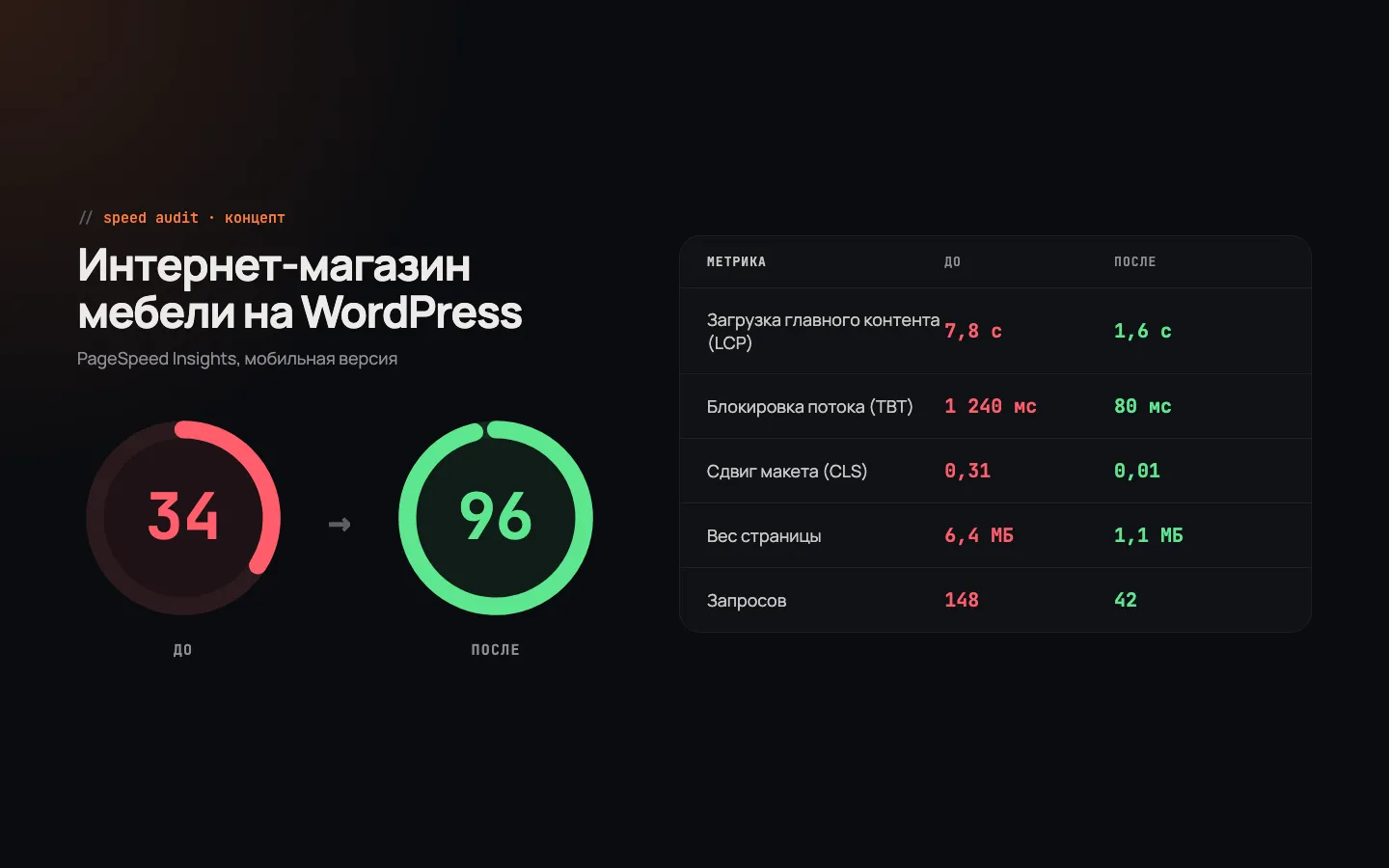Click the green score 96 gauge
The image size is (1389, 868).
click(x=496, y=518)
